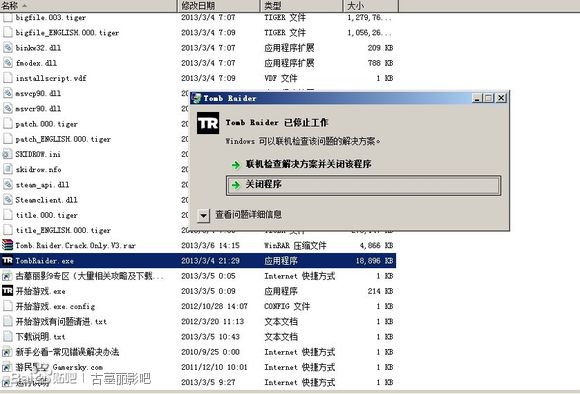Select the bigfile.003.tiger file name
The width and height of the screenshot is (580, 394).
point(51,17)
